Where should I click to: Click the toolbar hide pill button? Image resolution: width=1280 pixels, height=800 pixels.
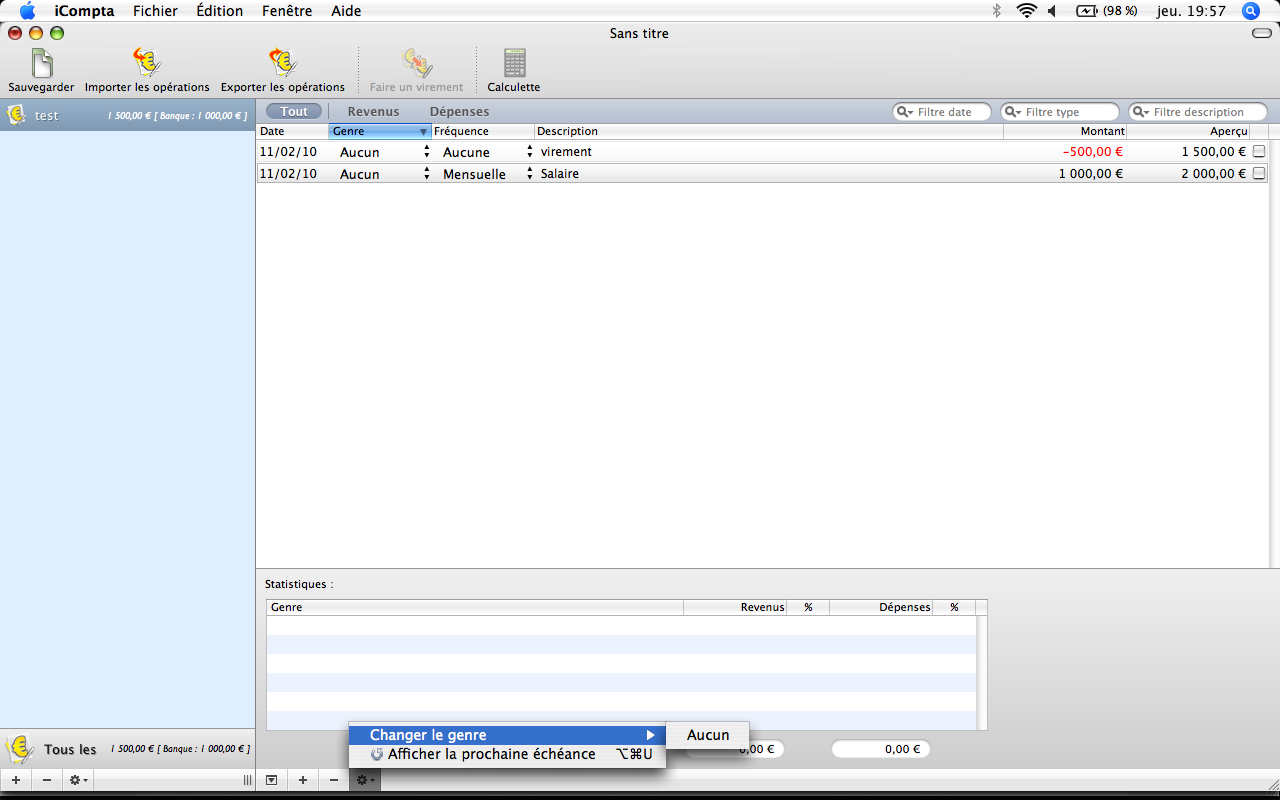(x=1261, y=33)
